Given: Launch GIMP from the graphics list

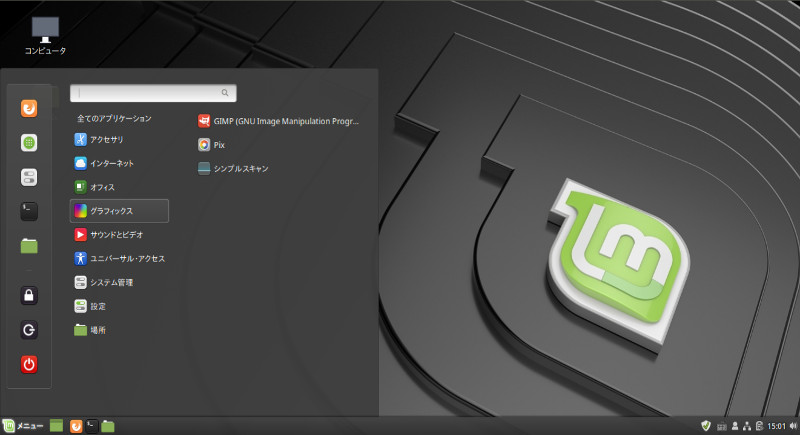Looking at the screenshot, I should (278, 121).
